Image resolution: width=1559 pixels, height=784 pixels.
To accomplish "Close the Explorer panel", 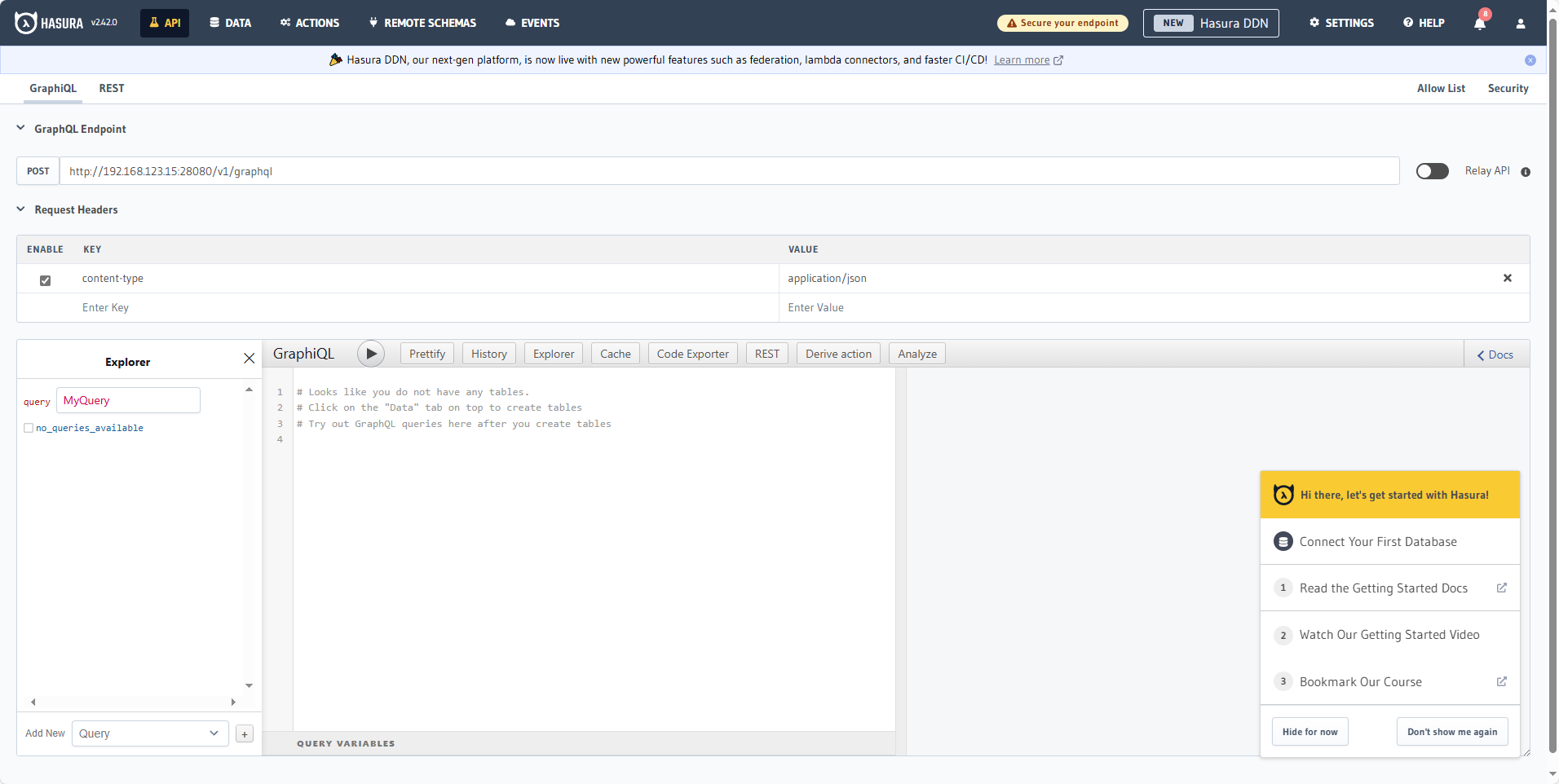I will pos(250,359).
